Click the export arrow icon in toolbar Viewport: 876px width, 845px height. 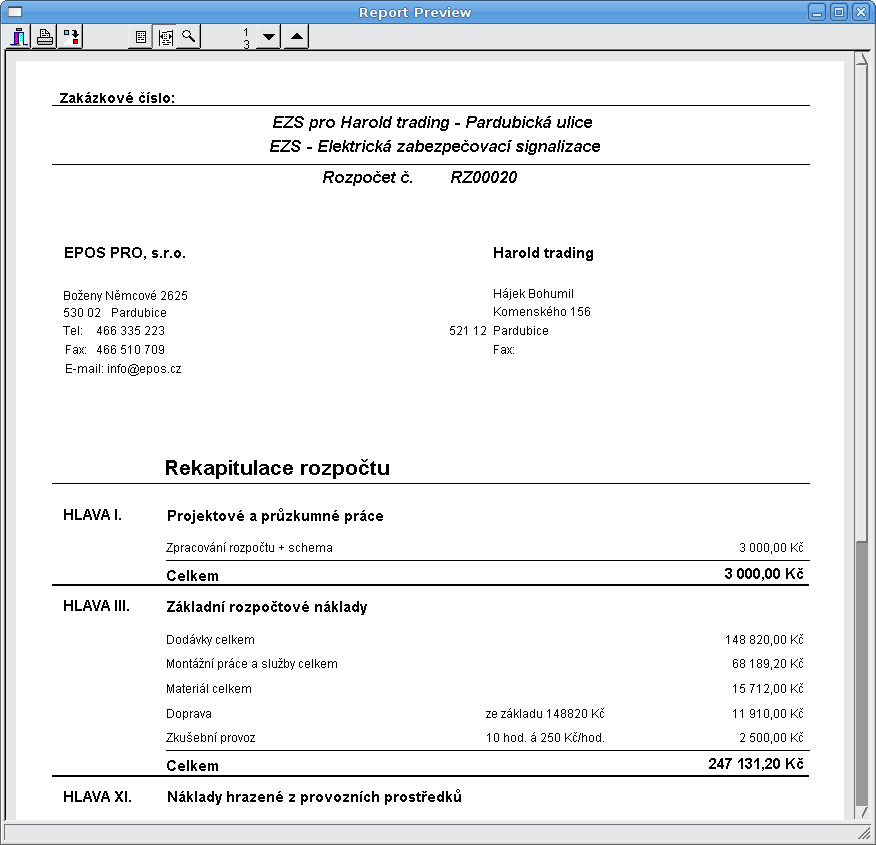click(71, 38)
